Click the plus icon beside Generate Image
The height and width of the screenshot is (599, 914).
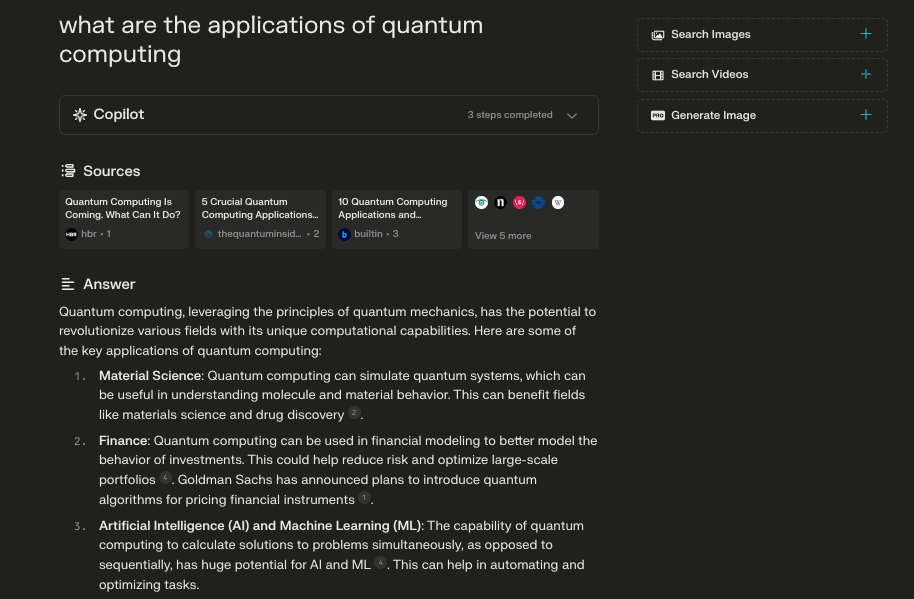click(x=866, y=115)
